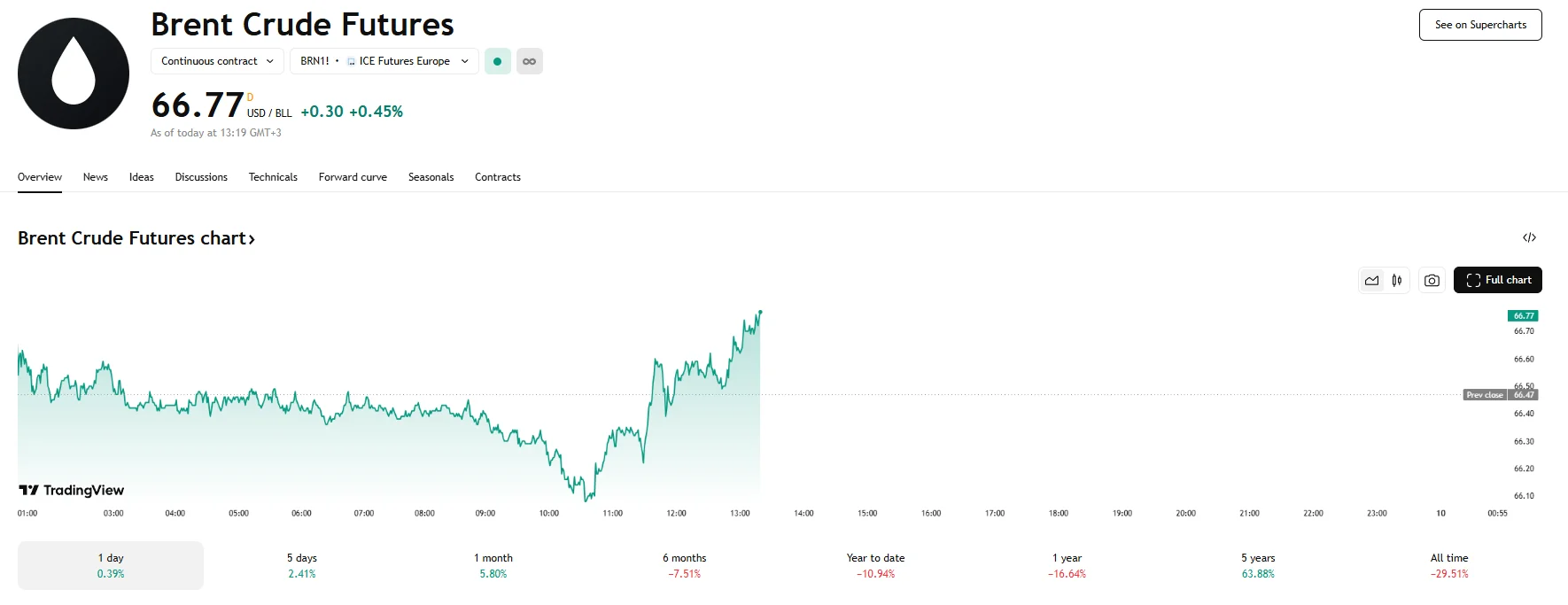This screenshot has width=1568, height=605.
Task: Open the Brent Crude Futures chart link
Action: 136,238
